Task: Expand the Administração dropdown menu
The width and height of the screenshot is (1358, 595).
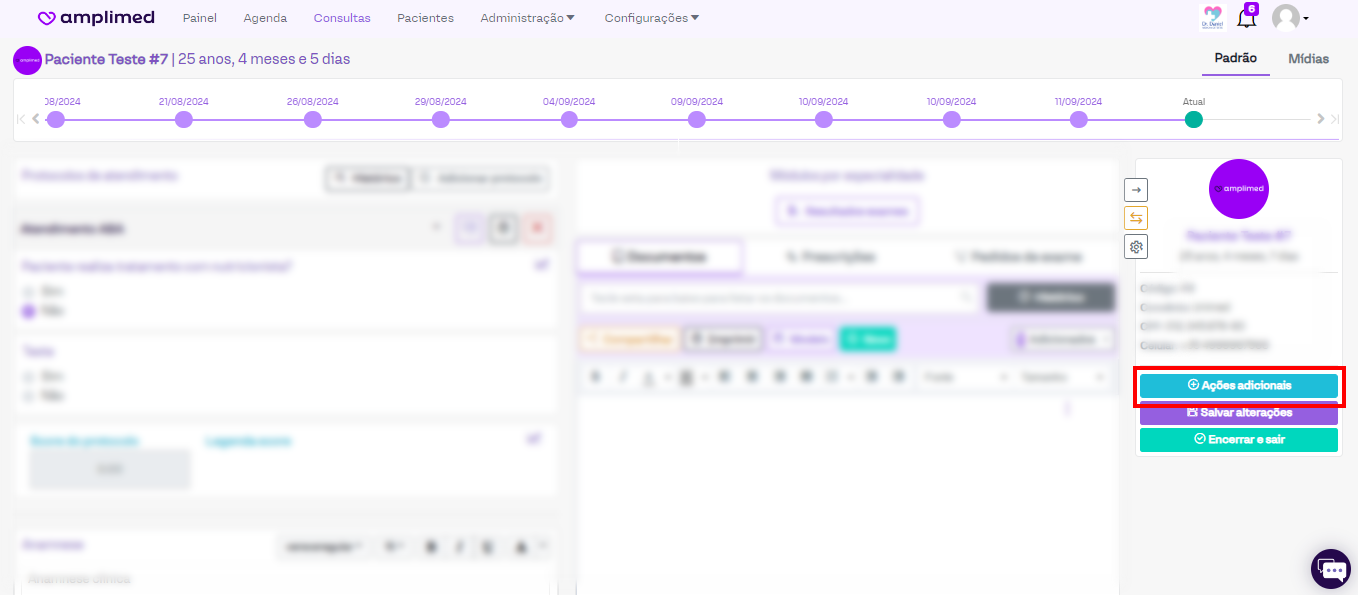Action: click(x=527, y=18)
